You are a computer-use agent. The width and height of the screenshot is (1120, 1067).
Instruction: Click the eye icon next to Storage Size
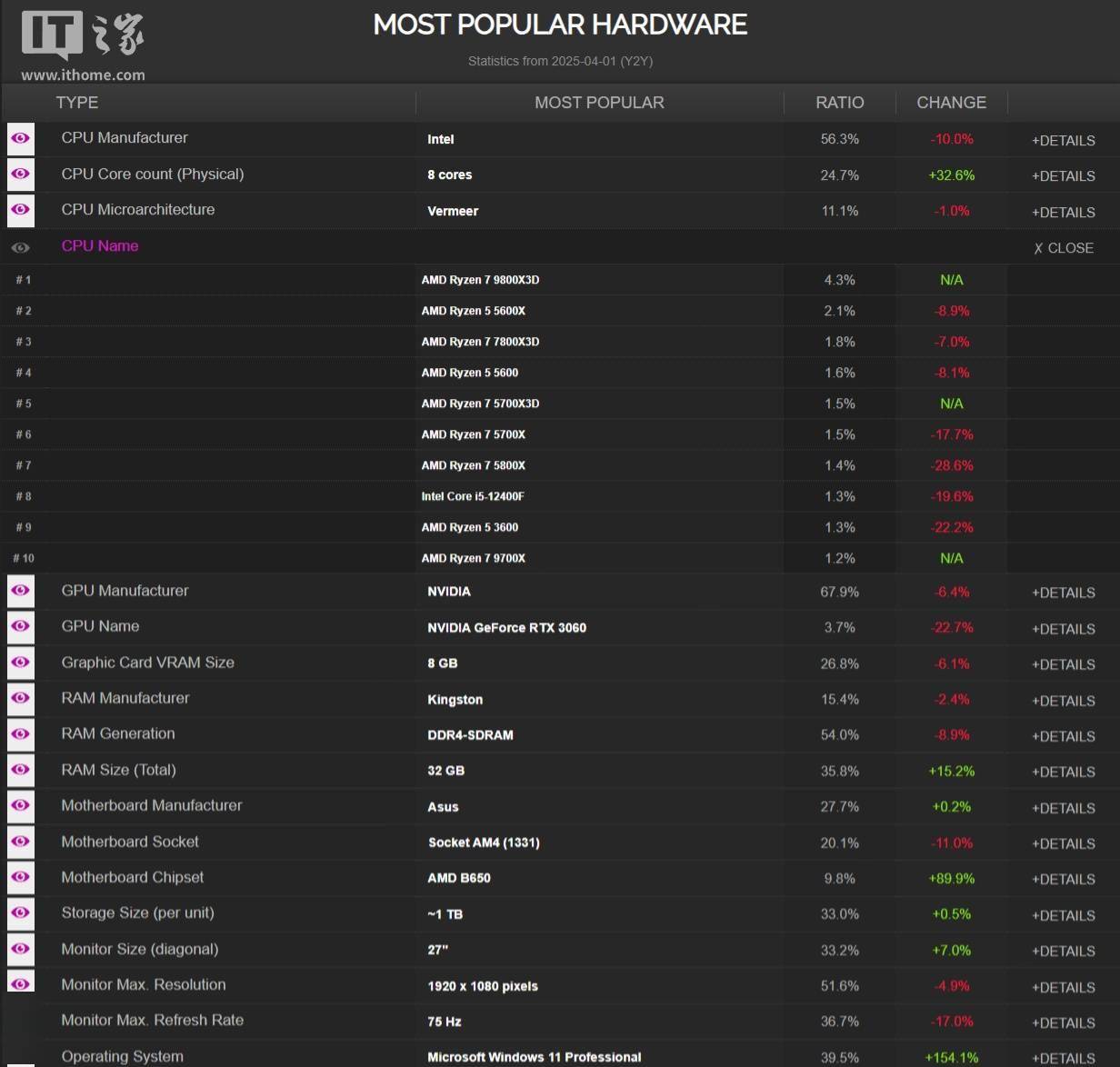(20, 913)
